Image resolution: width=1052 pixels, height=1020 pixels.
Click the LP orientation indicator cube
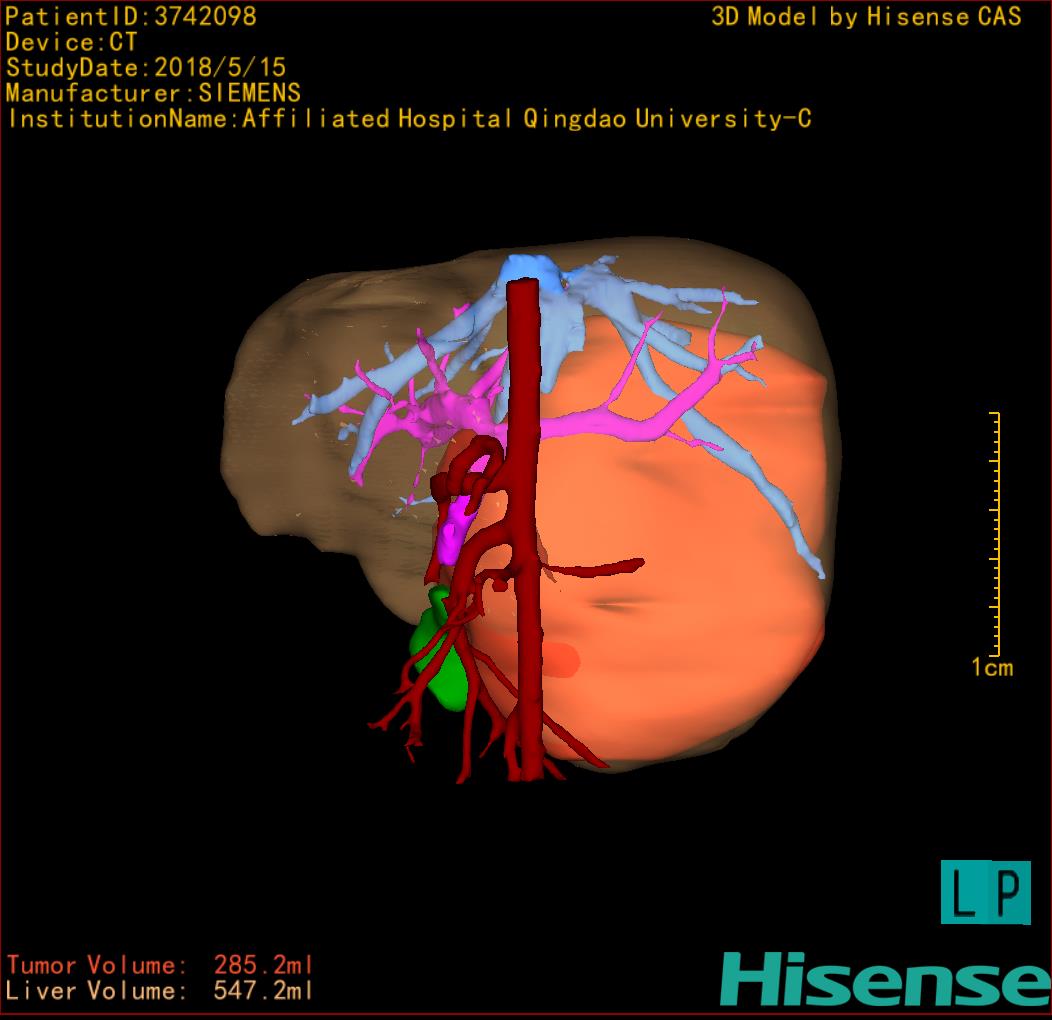(985, 892)
